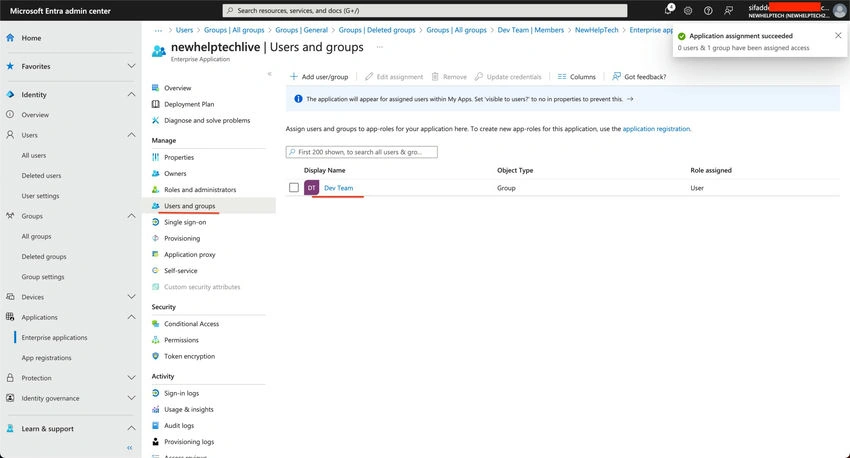850x458 pixels.
Task: Click the Protection lock icon
Action: [10, 378]
